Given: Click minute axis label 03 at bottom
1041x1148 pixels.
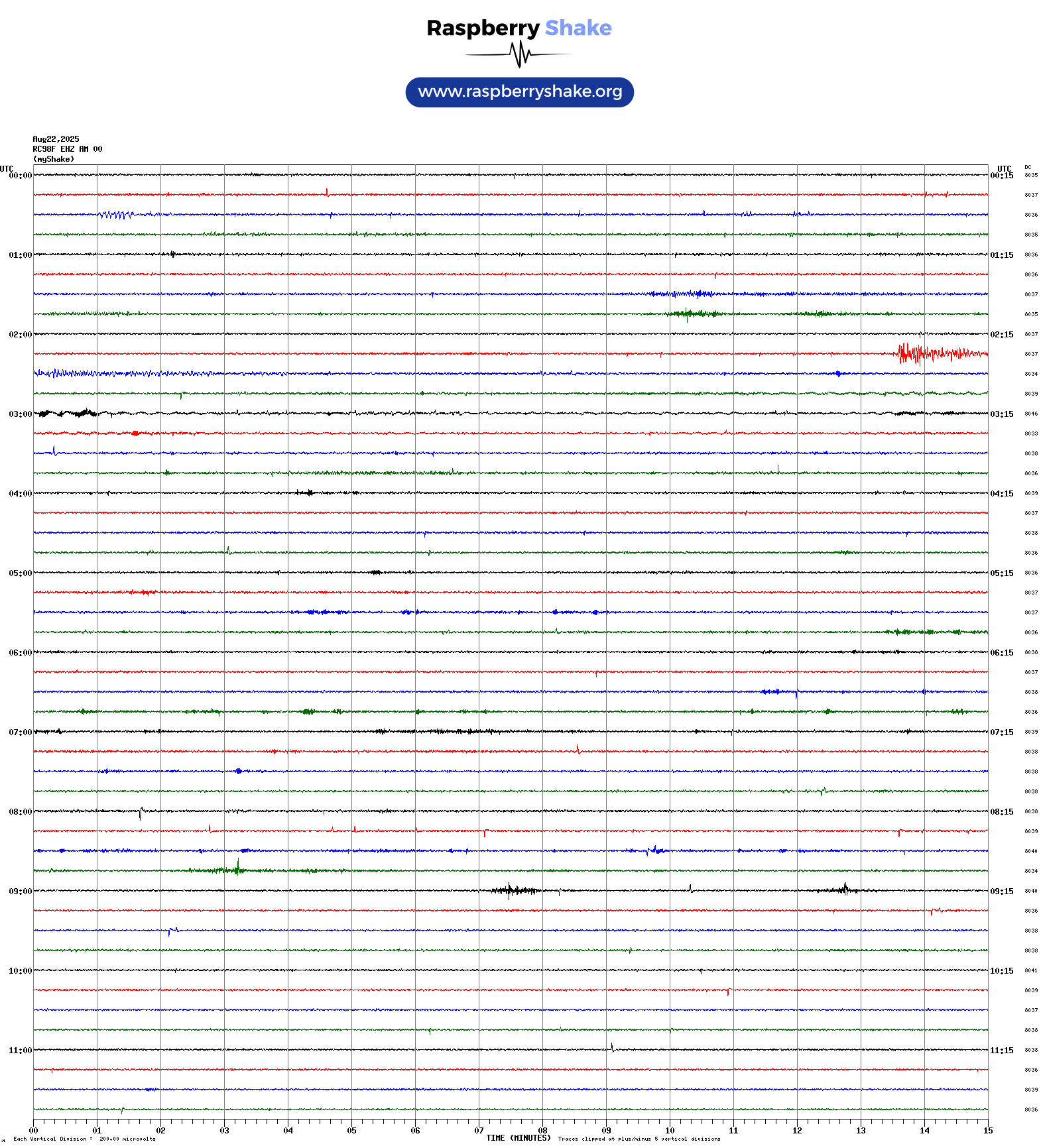Looking at the screenshot, I should pyautogui.click(x=224, y=1131).
